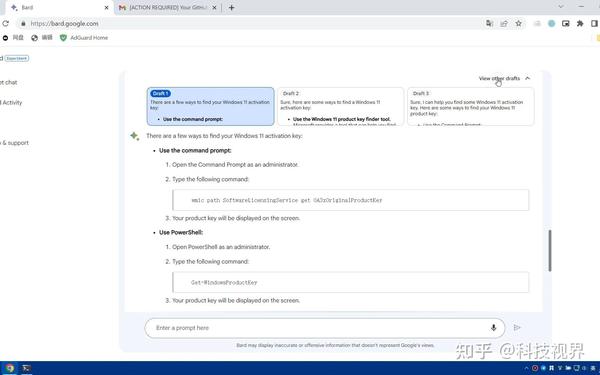Click the picture-in-picture extension icon
Viewport: 600px width, 375px height.
[566, 23]
